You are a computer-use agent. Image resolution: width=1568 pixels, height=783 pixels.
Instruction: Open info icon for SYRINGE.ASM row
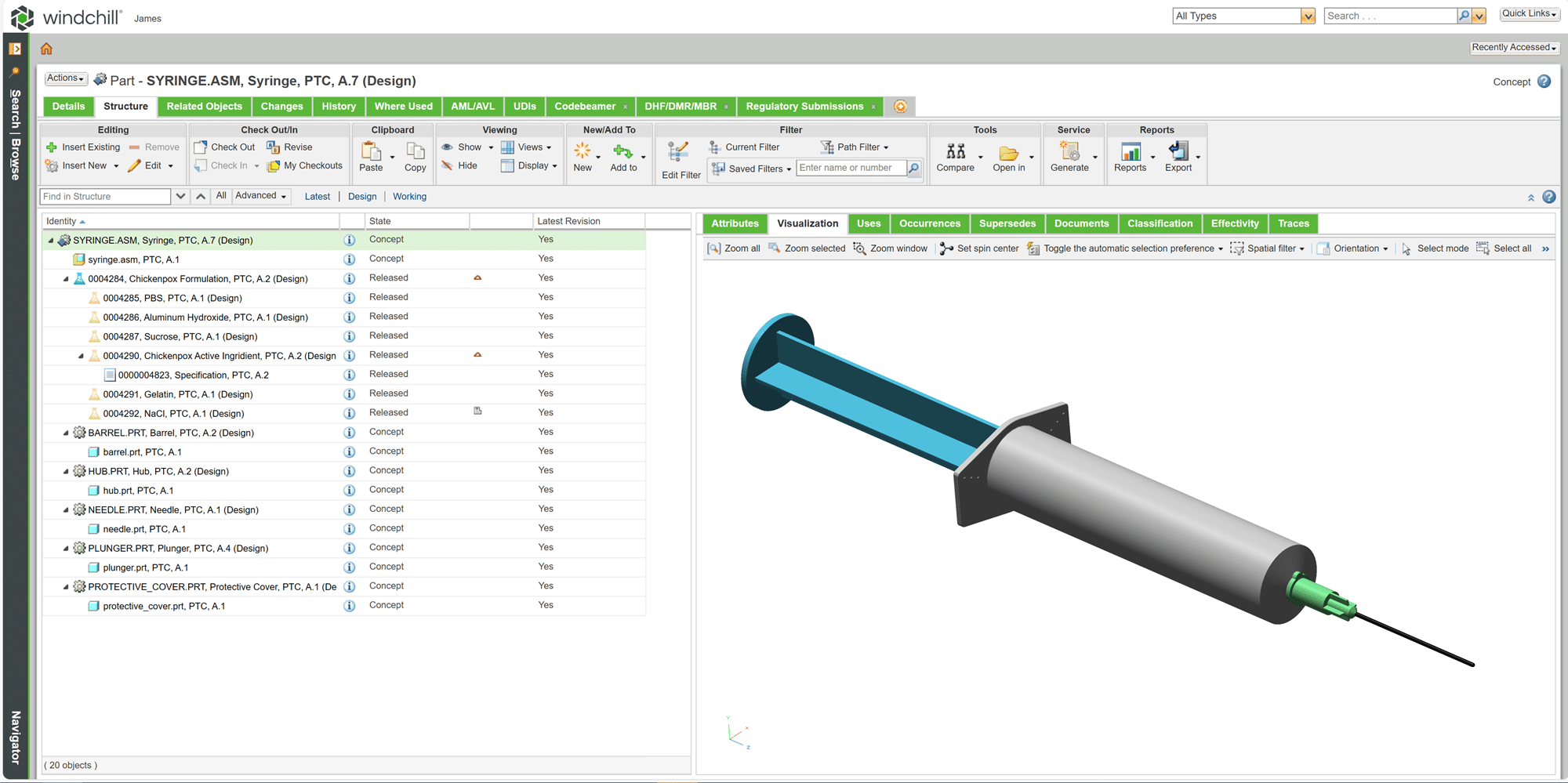[x=350, y=240]
